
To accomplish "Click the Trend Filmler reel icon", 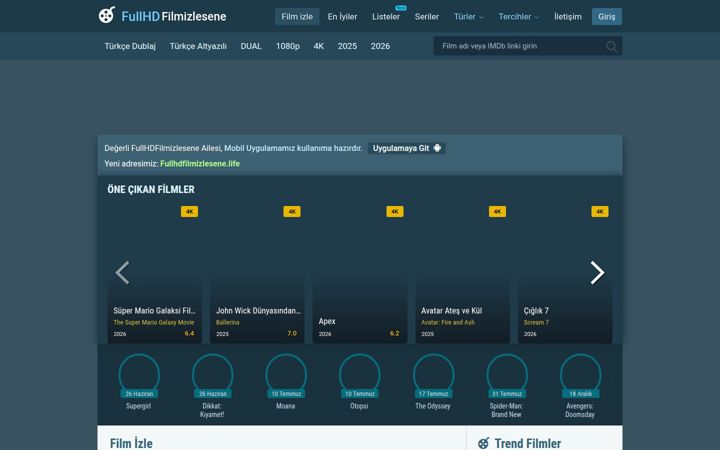I will click(x=484, y=444).
